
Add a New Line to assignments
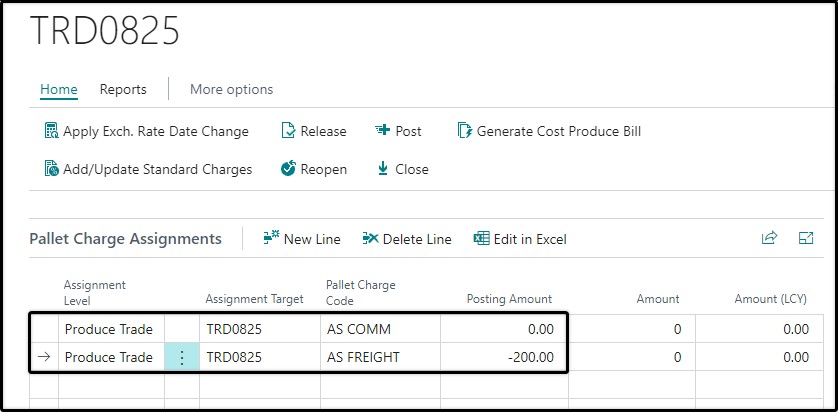[302, 239]
